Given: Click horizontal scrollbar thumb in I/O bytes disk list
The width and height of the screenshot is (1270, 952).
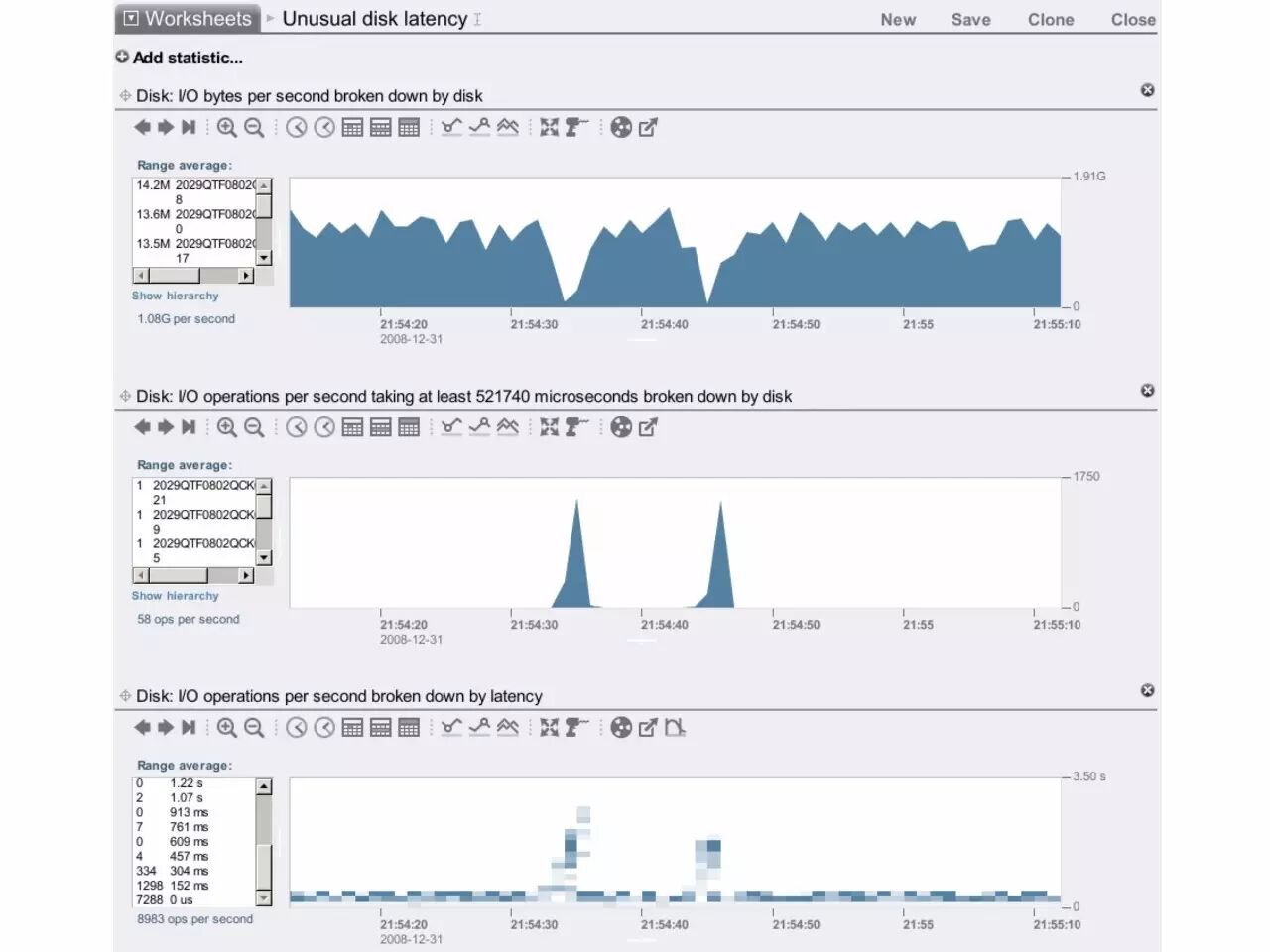Looking at the screenshot, I should pyautogui.click(x=174, y=276).
